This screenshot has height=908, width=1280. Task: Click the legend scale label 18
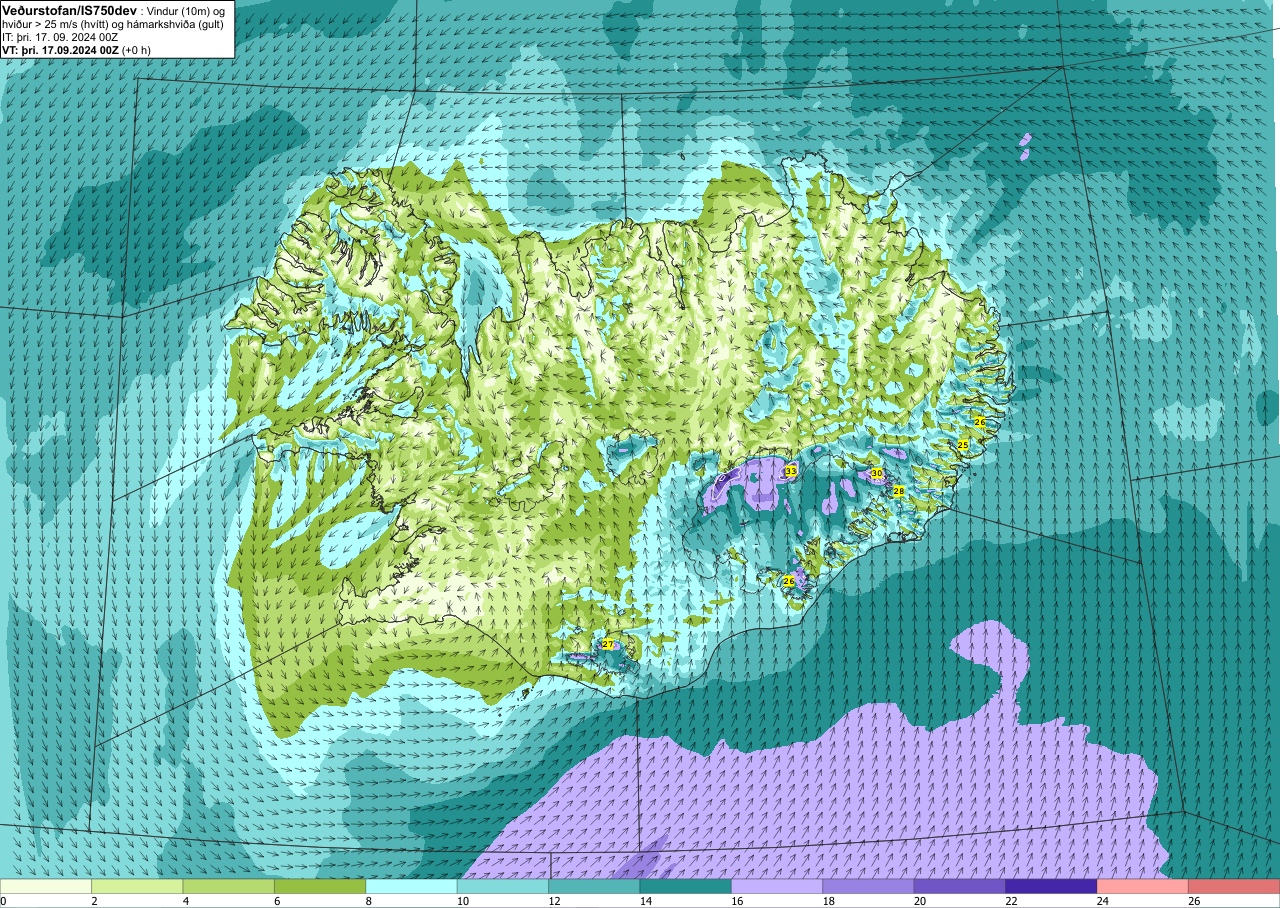coord(828,901)
